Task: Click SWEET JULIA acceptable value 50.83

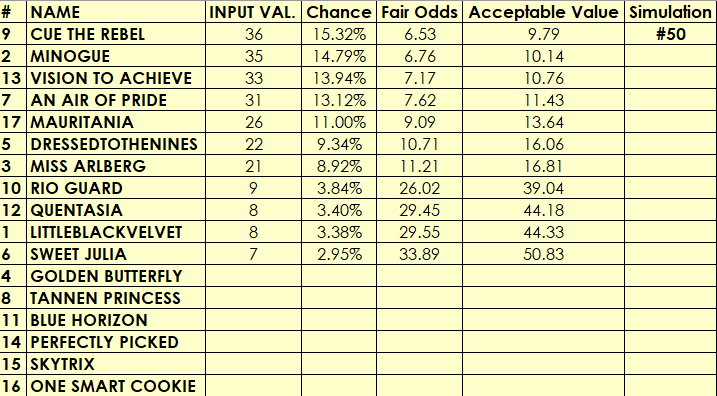Action: coord(543,253)
